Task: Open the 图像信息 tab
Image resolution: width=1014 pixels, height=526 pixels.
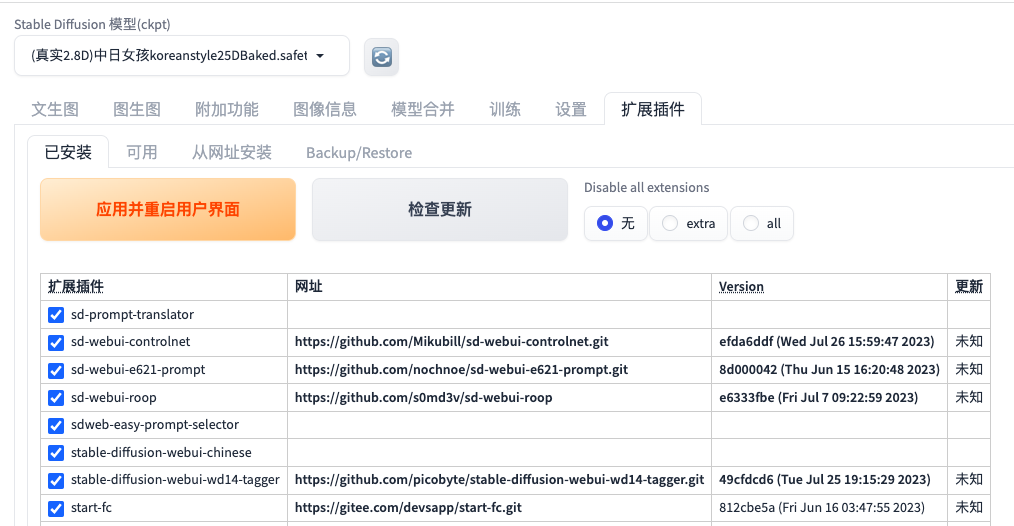Action: point(325,109)
